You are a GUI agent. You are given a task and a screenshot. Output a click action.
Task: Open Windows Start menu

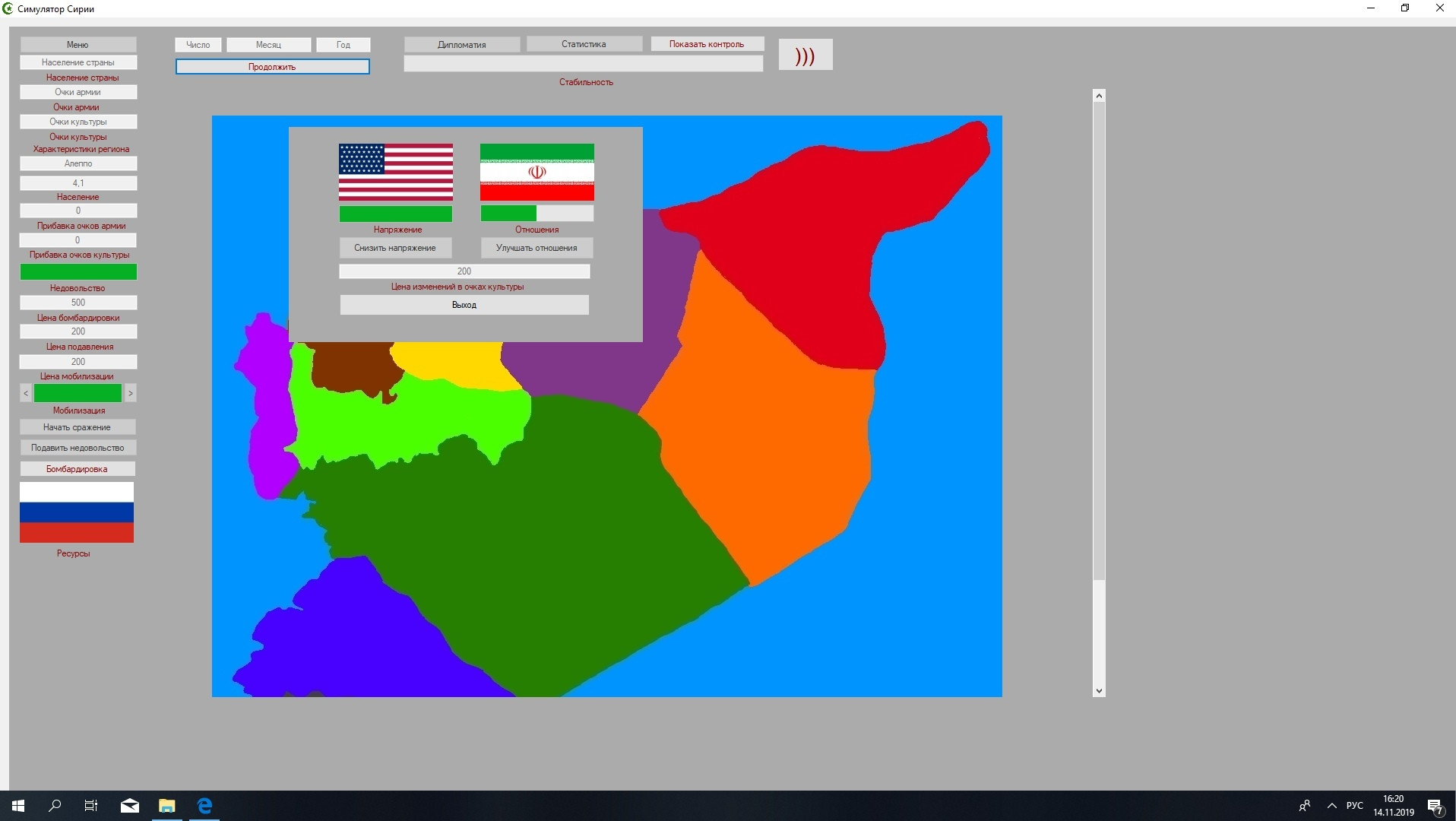18,806
